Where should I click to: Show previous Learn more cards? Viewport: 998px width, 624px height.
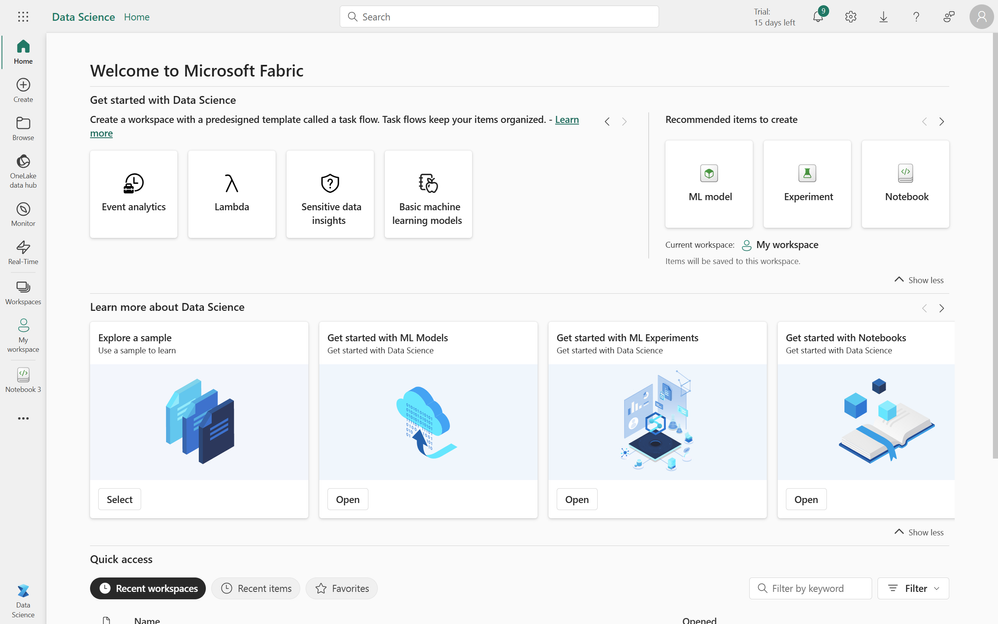[924, 308]
